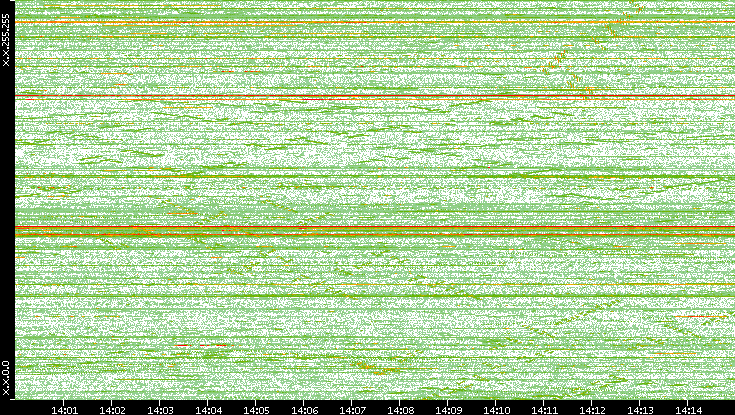Click the 14:11 time axis label
Viewport: 735px width, 415px height.
tap(544, 410)
